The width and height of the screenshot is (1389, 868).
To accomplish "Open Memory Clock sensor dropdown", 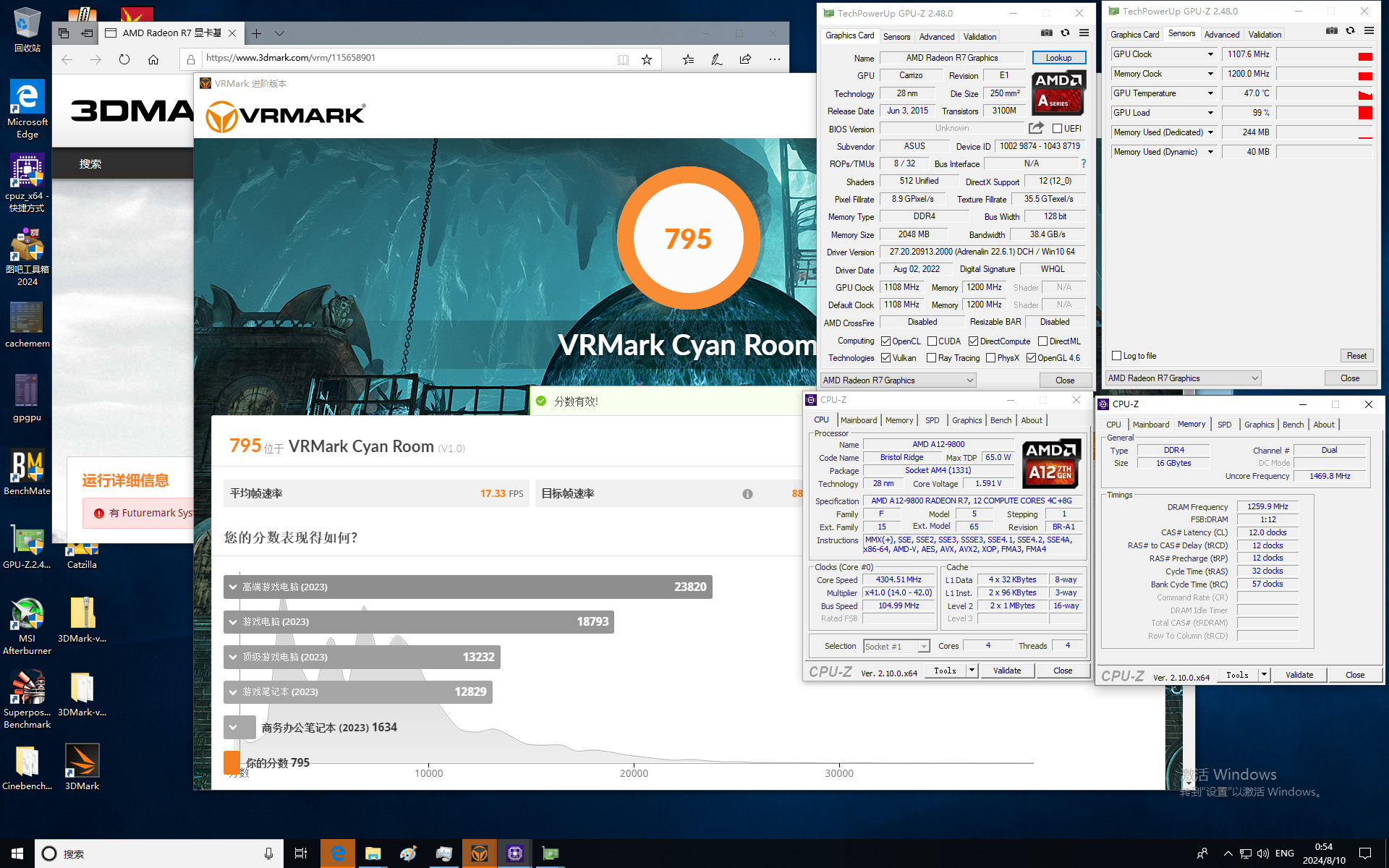I will click(1210, 74).
